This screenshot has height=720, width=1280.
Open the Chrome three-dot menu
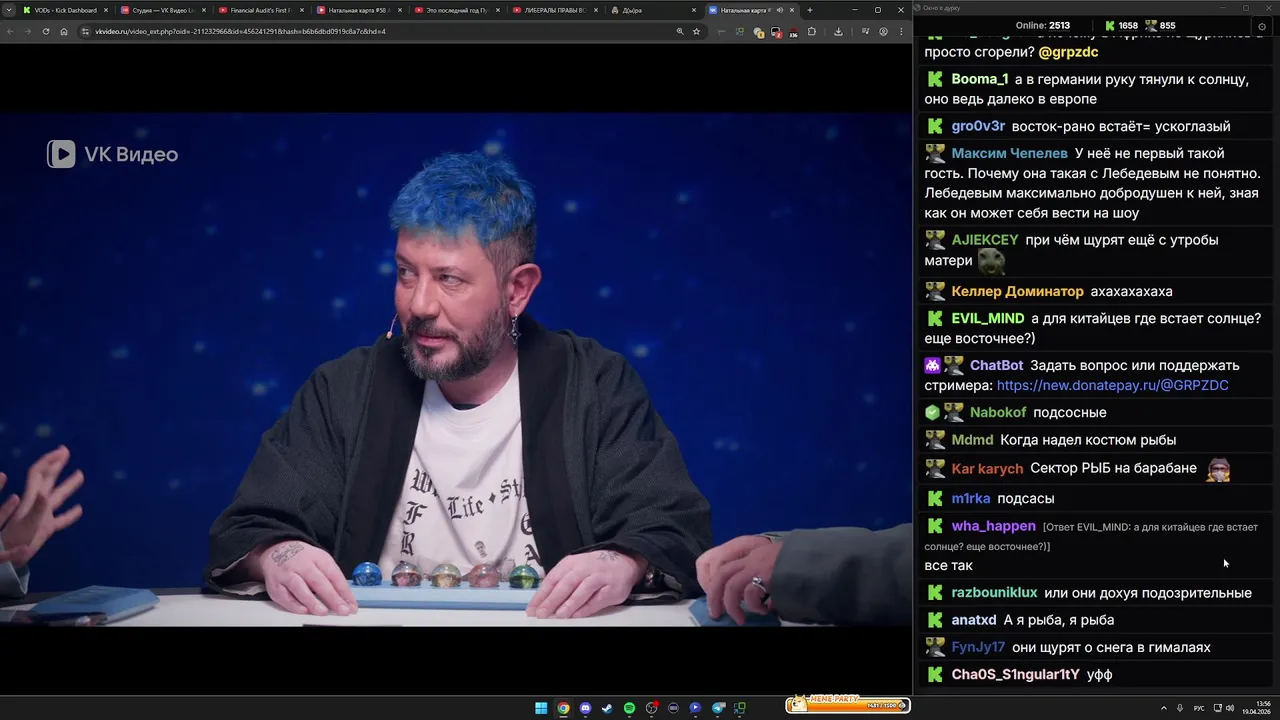coord(900,31)
